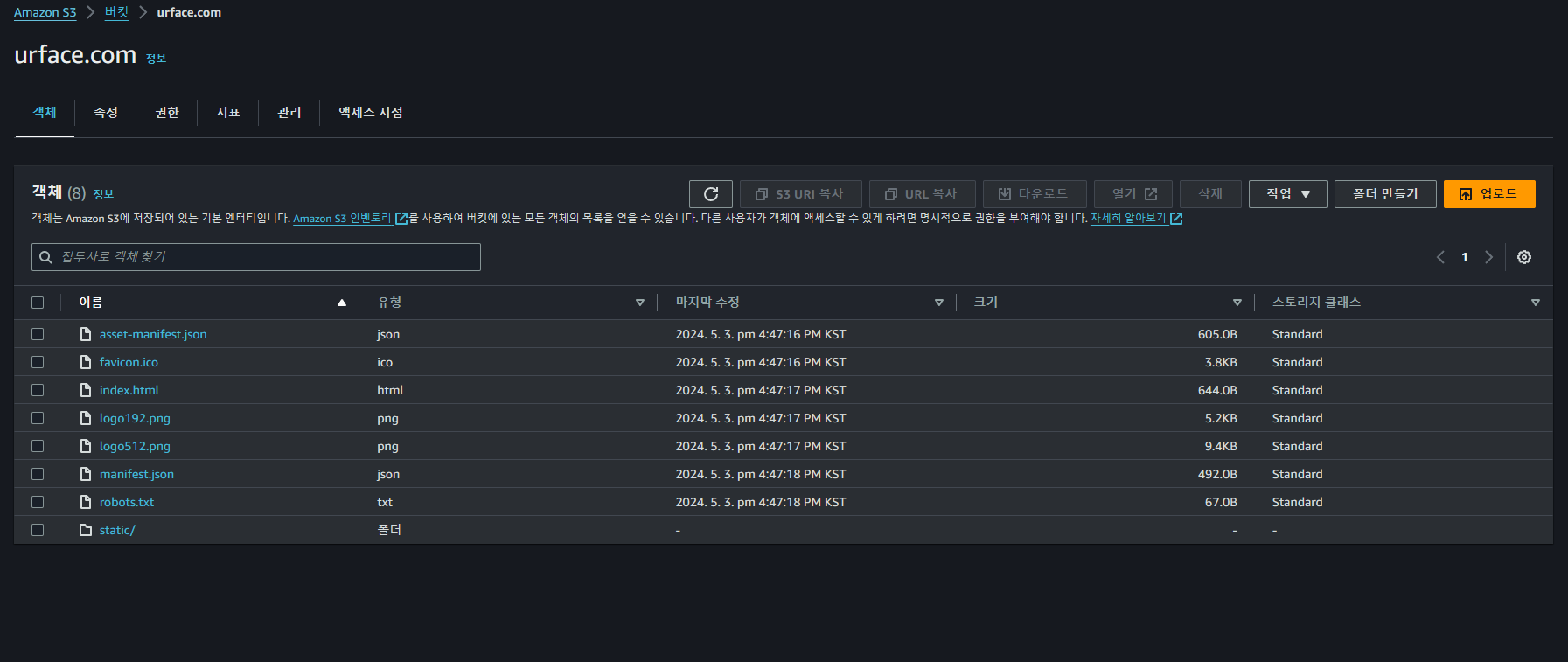Check the asset-manifest.json row checkbox

click(x=38, y=334)
